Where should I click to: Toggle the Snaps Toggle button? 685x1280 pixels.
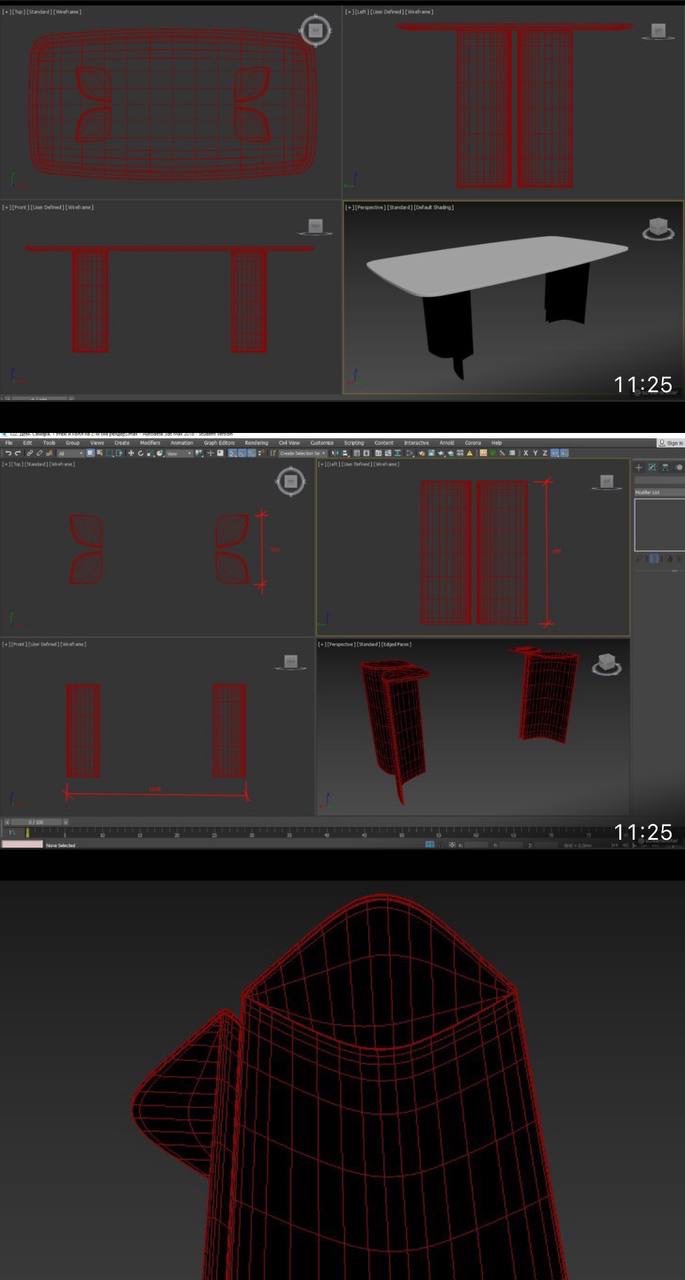click(x=231, y=453)
